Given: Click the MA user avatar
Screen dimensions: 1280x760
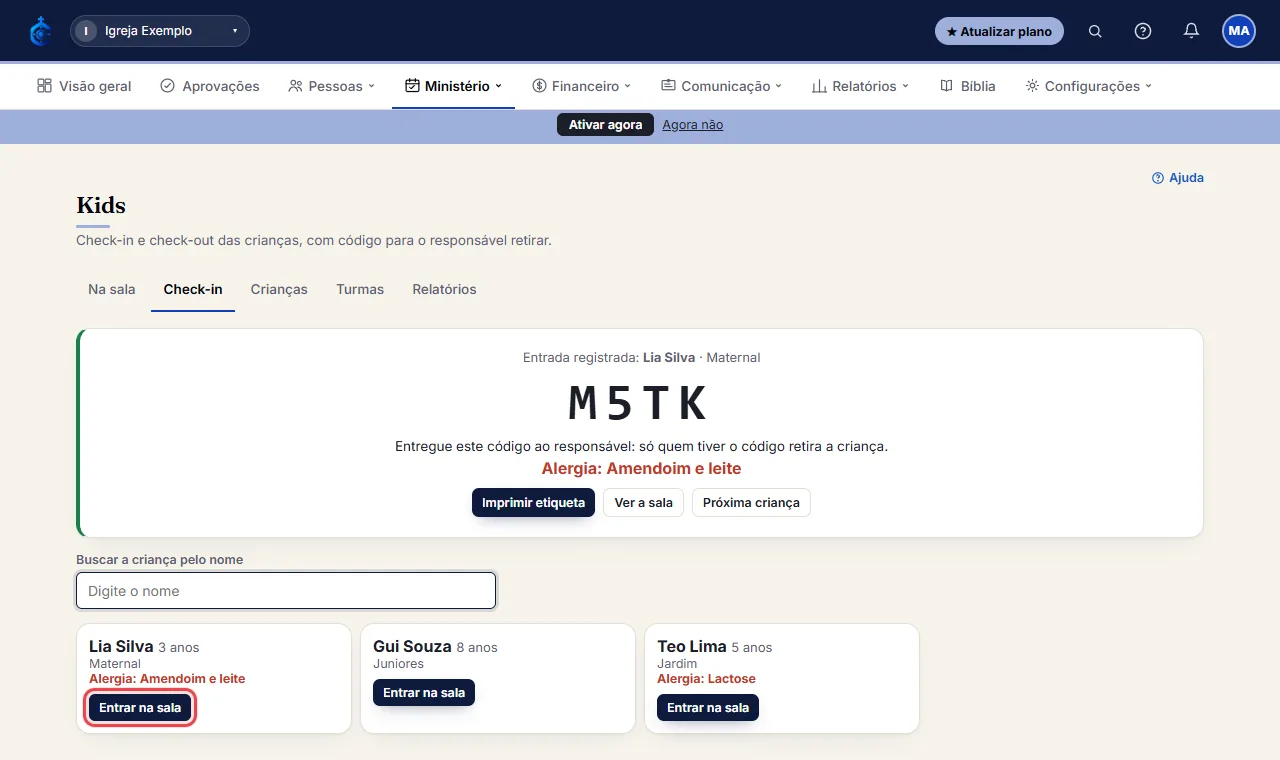Looking at the screenshot, I should [x=1239, y=31].
